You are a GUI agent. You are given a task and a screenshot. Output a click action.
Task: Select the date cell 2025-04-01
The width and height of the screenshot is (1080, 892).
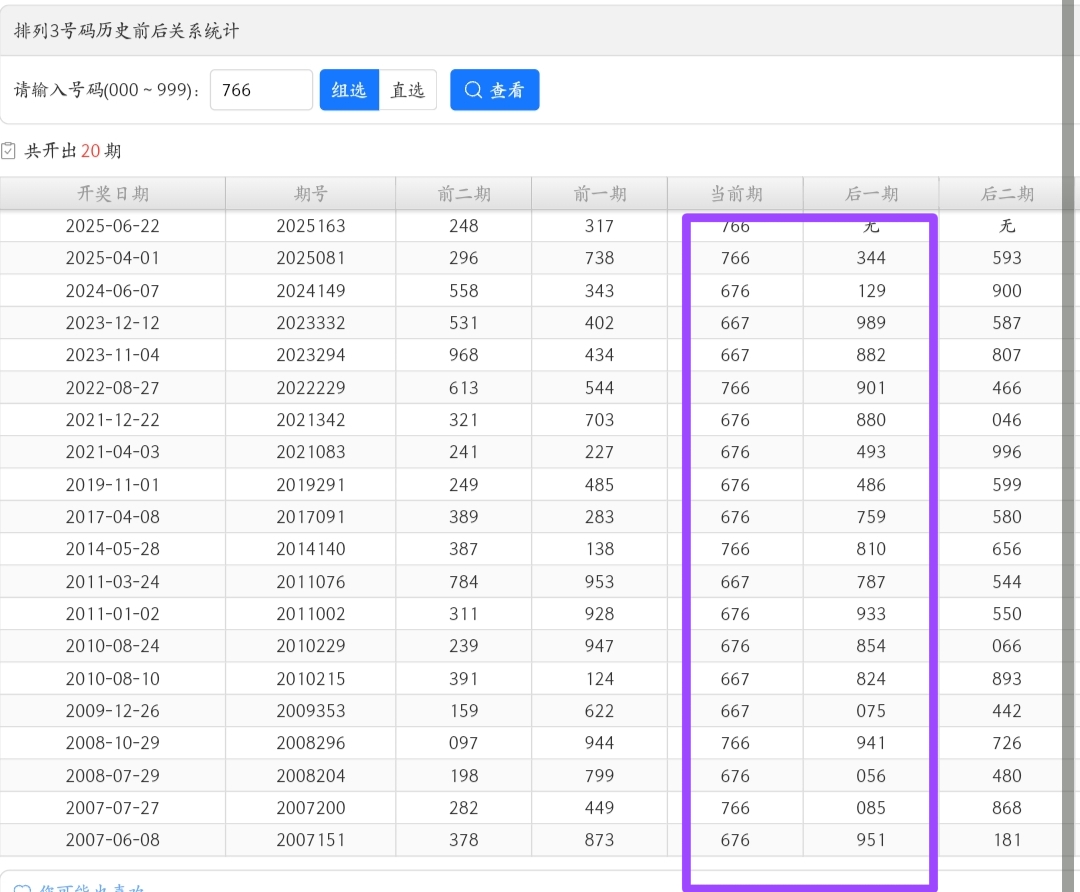113,258
